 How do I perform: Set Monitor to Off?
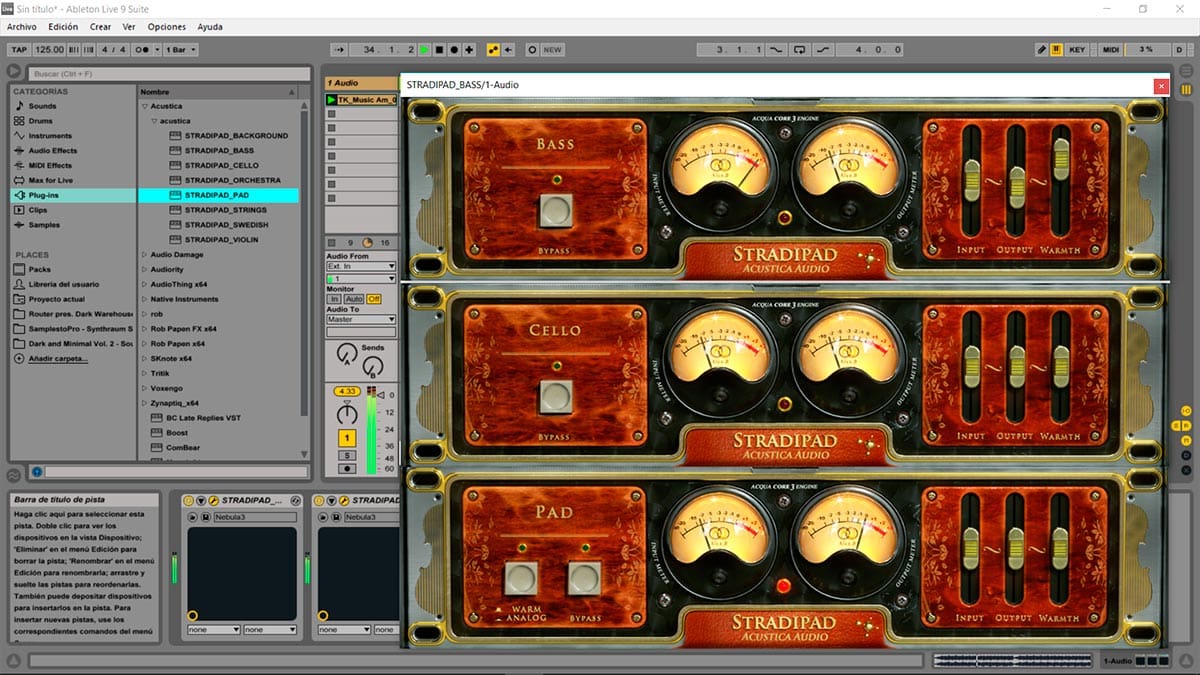(374, 299)
